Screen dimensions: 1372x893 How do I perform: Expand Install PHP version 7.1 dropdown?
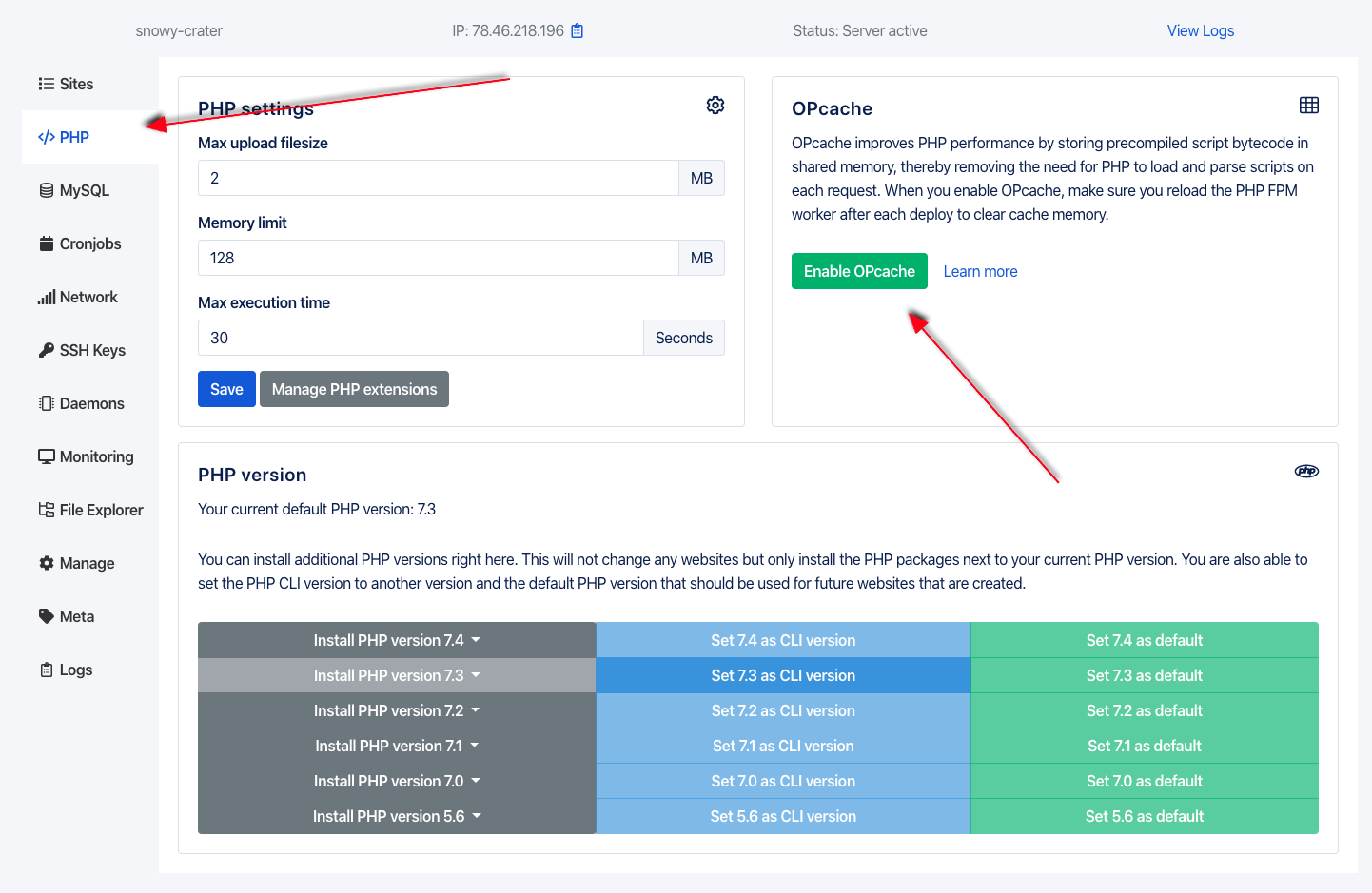[x=397, y=746]
